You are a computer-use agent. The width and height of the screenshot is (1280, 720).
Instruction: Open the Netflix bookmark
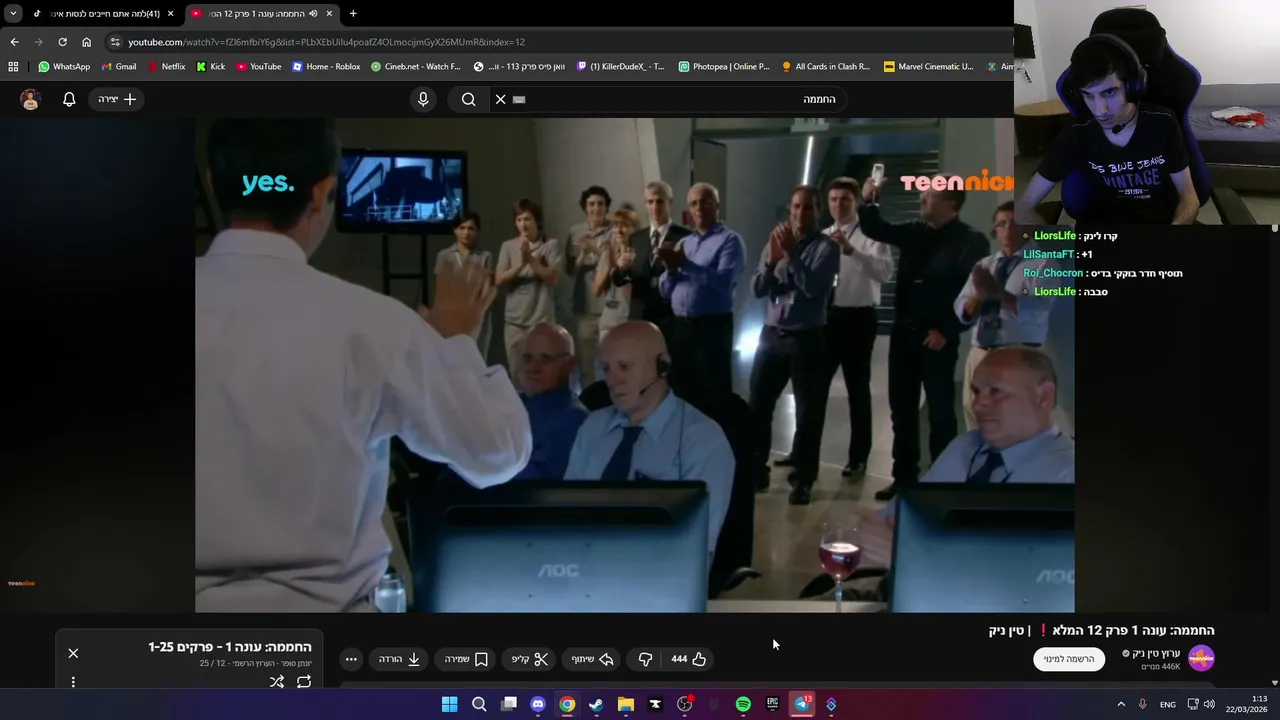[x=166, y=67]
